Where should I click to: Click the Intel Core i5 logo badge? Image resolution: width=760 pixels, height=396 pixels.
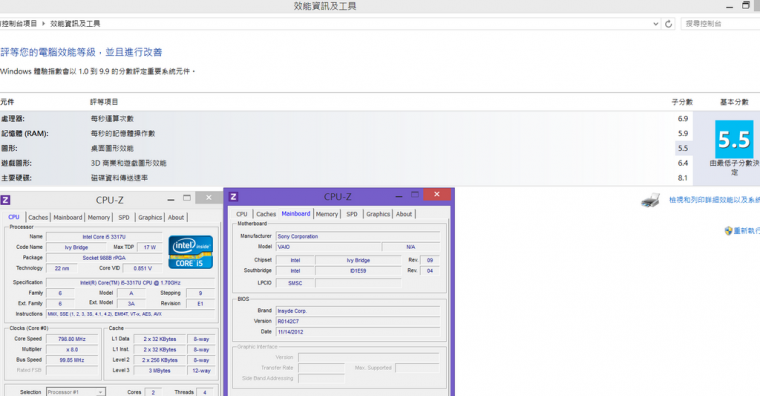click(x=190, y=252)
